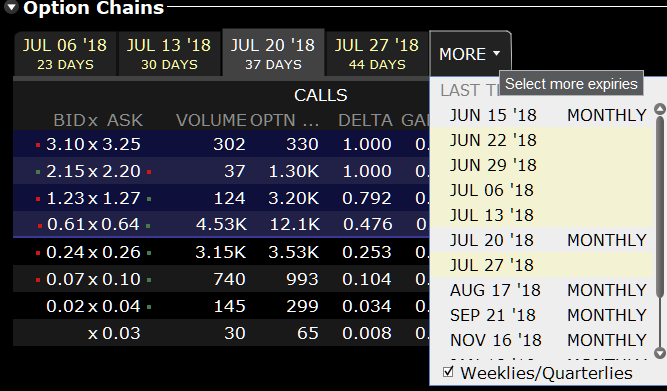Click delta value 0.476
The width and height of the screenshot is (667, 391).
point(368,224)
